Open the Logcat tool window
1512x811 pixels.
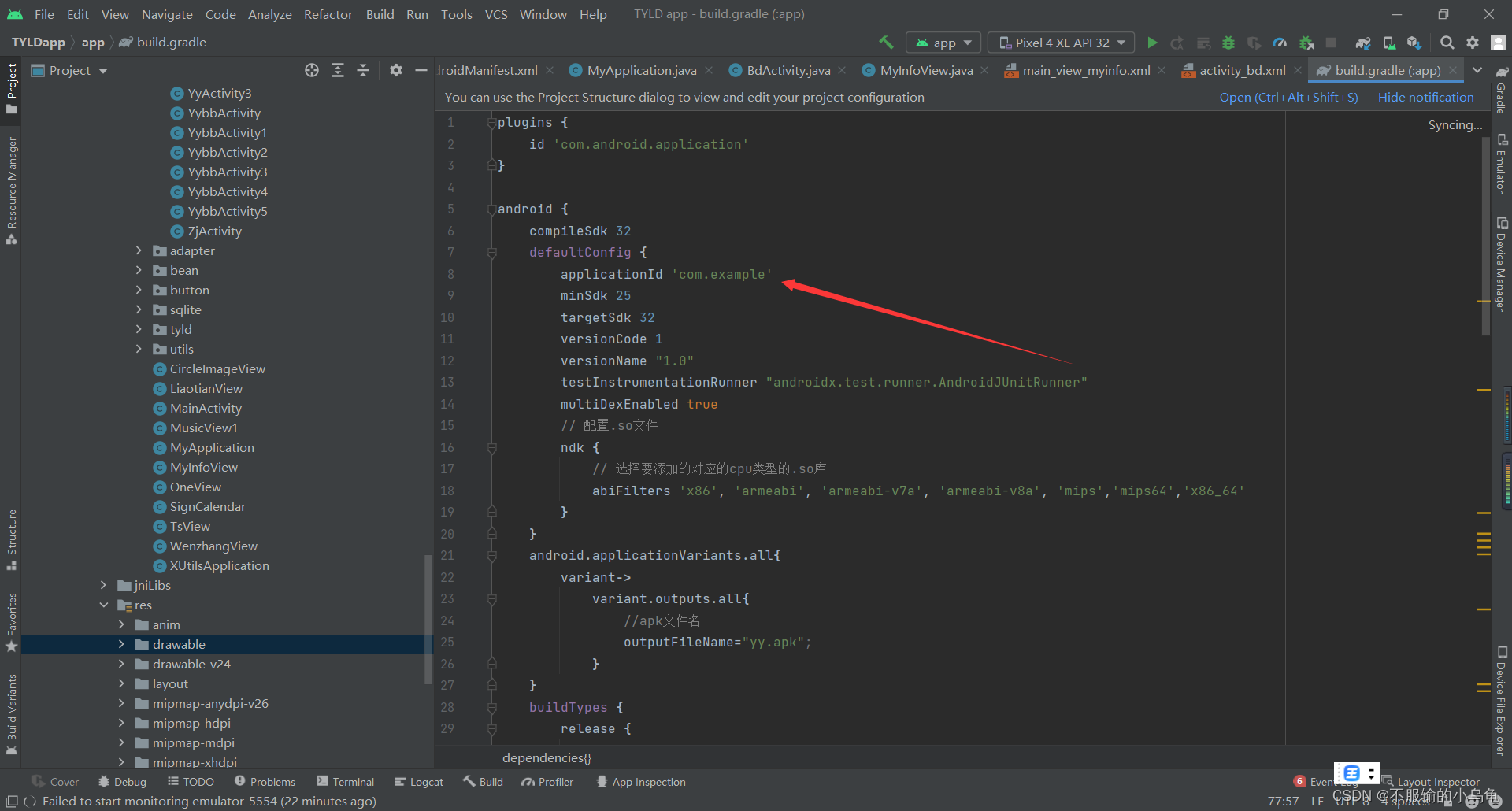pos(419,782)
